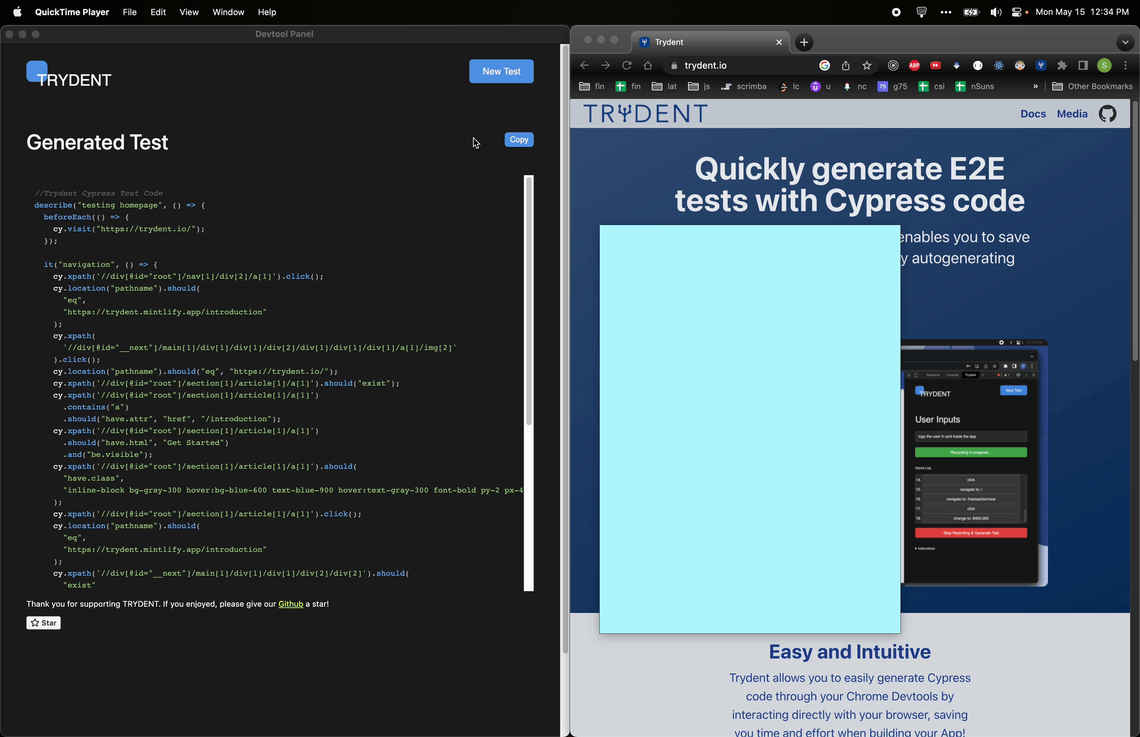Click the AdBlock Plus extension icon

click(x=915, y=65)
